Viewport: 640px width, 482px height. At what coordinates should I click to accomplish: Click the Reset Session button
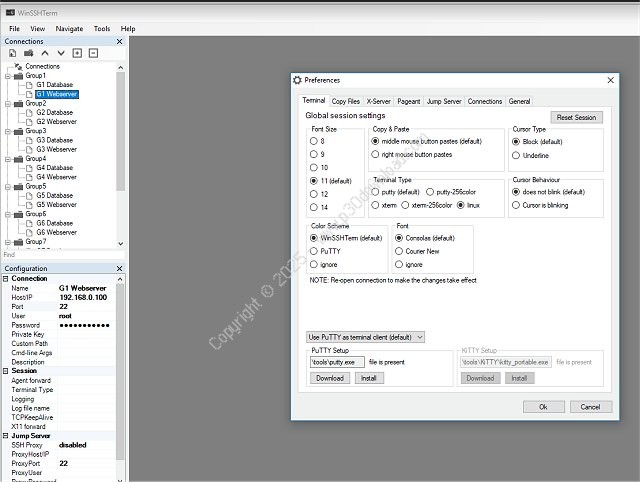(x=576, y=118)
